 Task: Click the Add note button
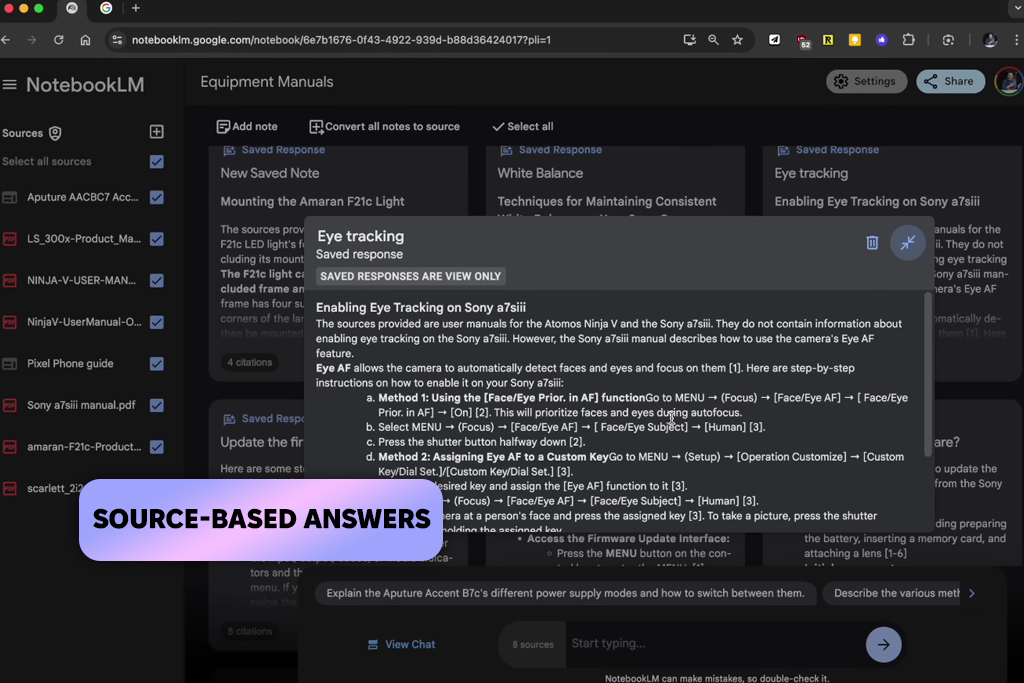(x=247, y=127)
